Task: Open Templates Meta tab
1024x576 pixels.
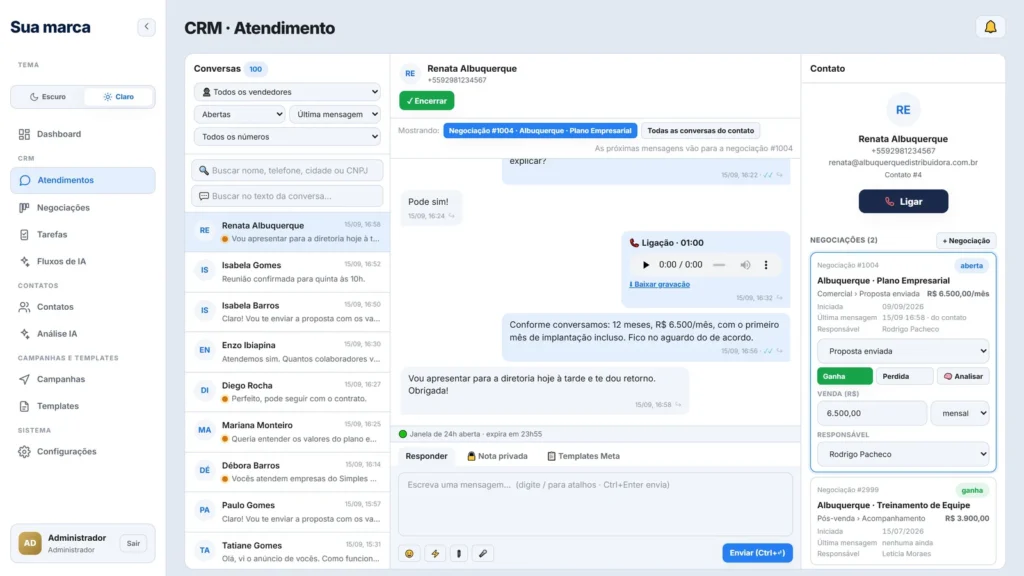Action: pos(583,456)
